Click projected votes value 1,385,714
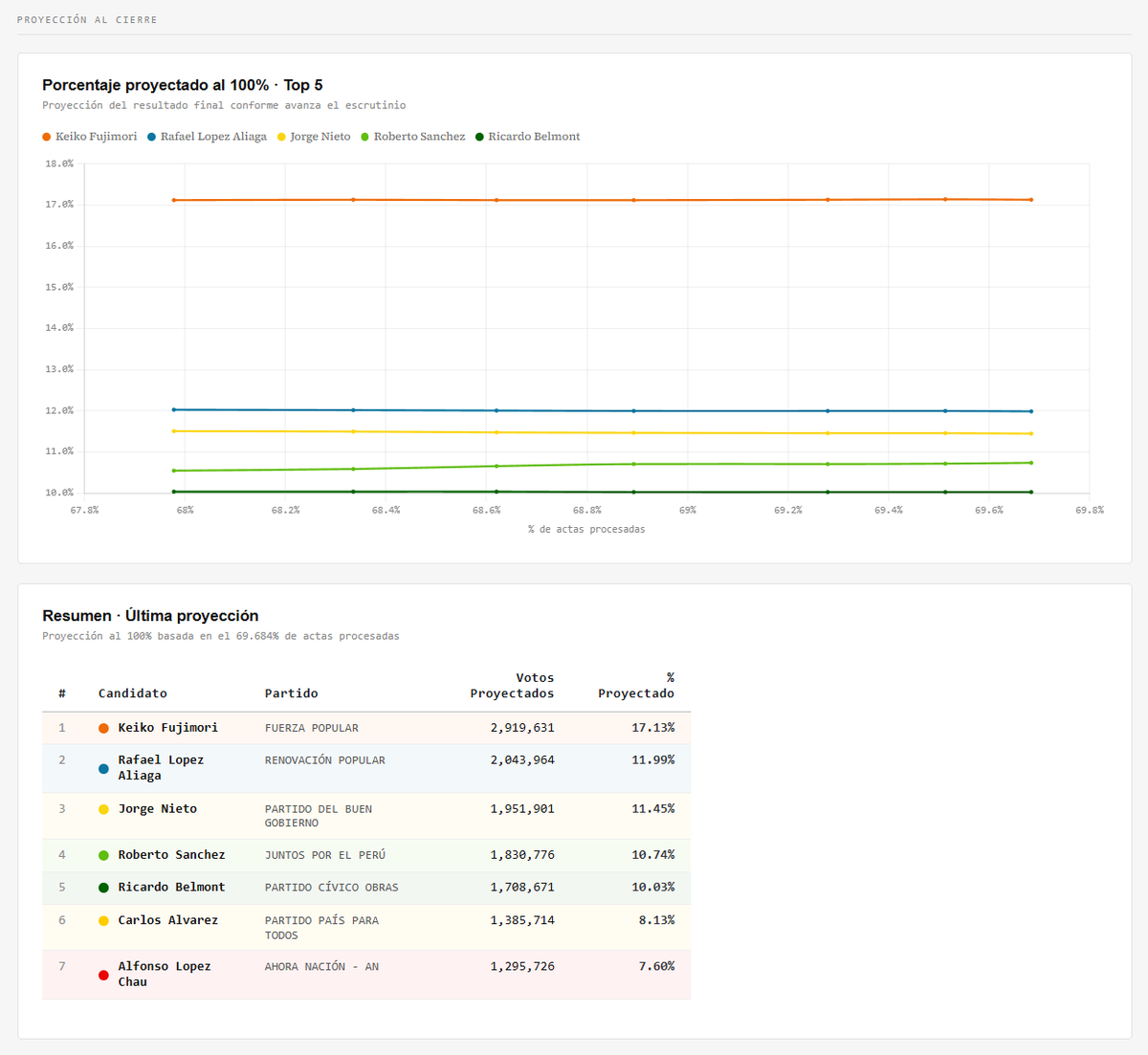Image resolution: width=1148 pixels, height=1055 pixels. 522,920
